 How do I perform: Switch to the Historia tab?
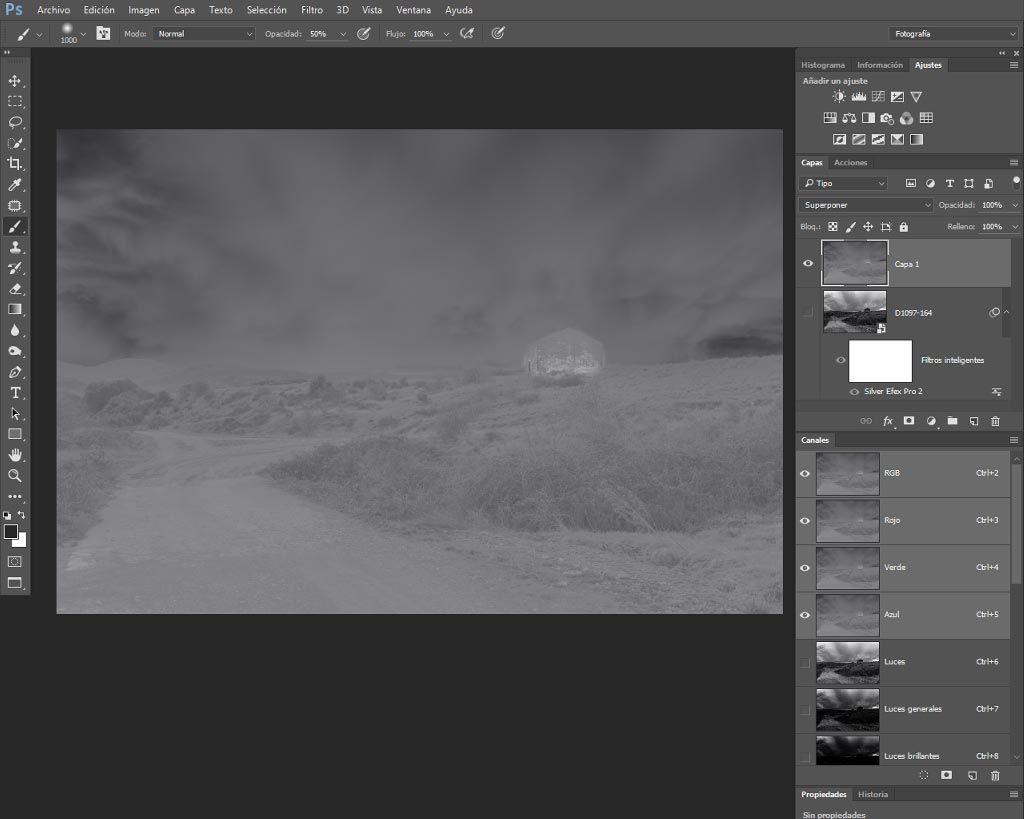pyautogui.click(x=872, y=794)
